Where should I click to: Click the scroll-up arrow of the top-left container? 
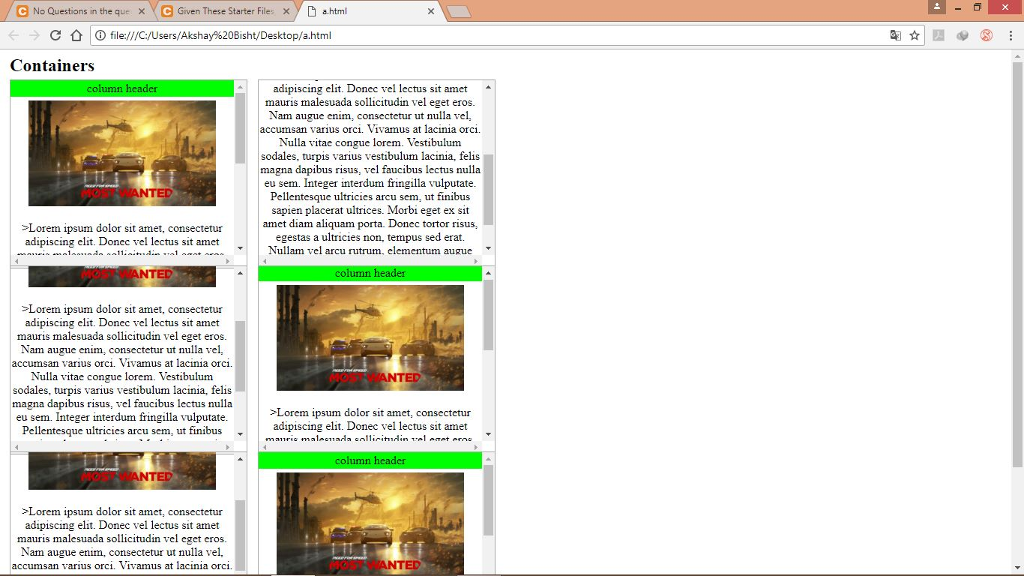[240, 87]
